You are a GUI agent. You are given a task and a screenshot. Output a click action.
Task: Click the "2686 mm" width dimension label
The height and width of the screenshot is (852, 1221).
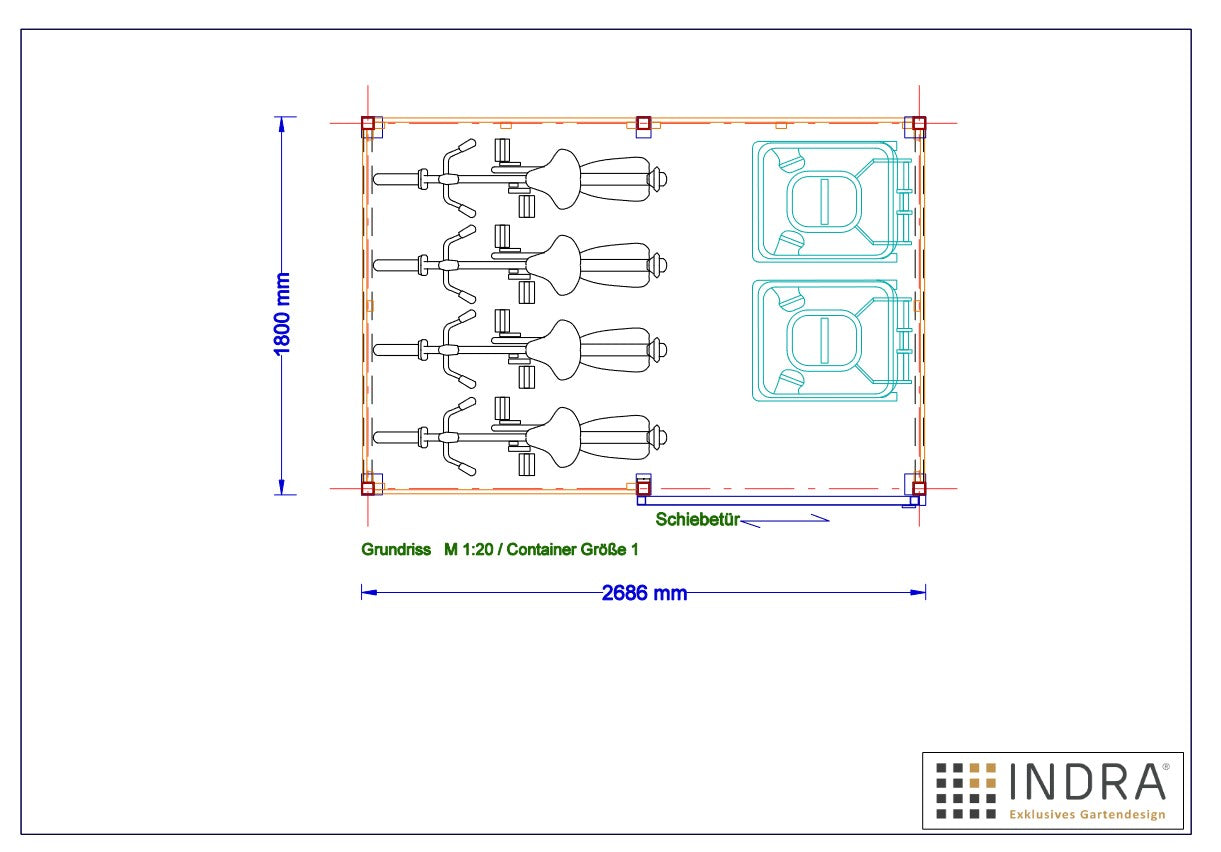(x=644, y=593)
